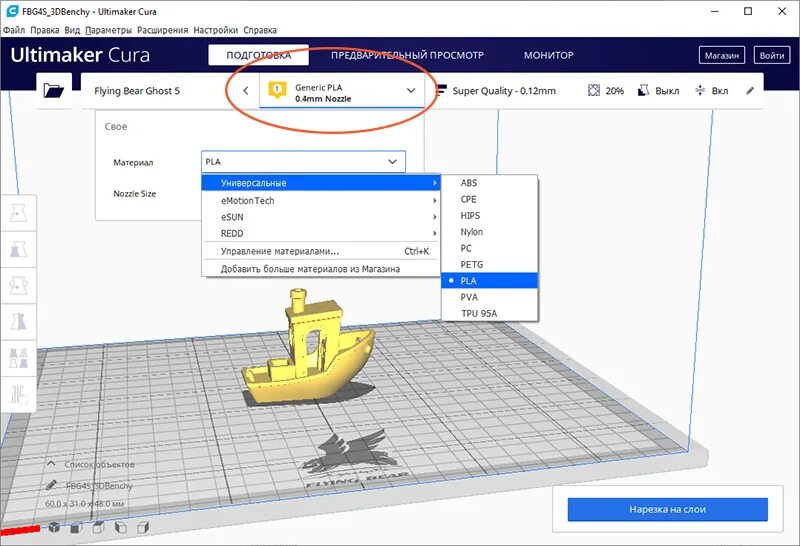Screen dimensions: 800x546
Task: Open the Вид menu
Action: pyautogui.click(x=72, y=30)
